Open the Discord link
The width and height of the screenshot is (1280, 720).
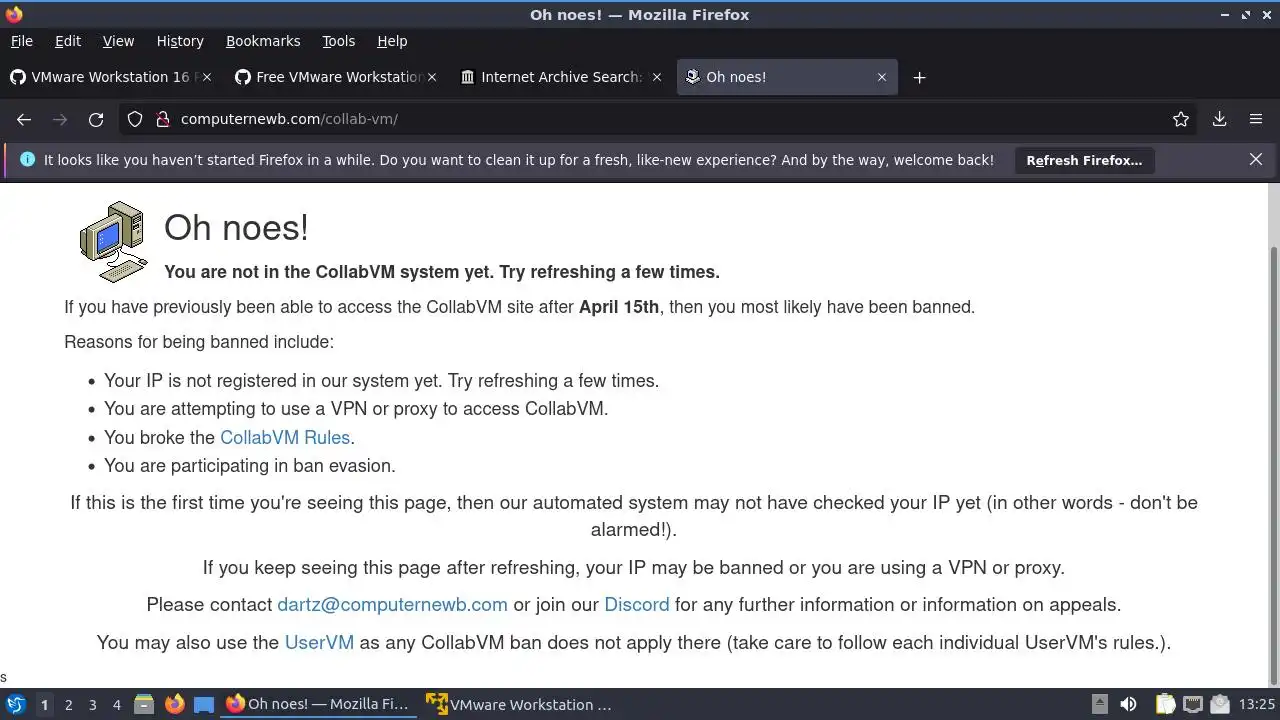pos(637,604)
